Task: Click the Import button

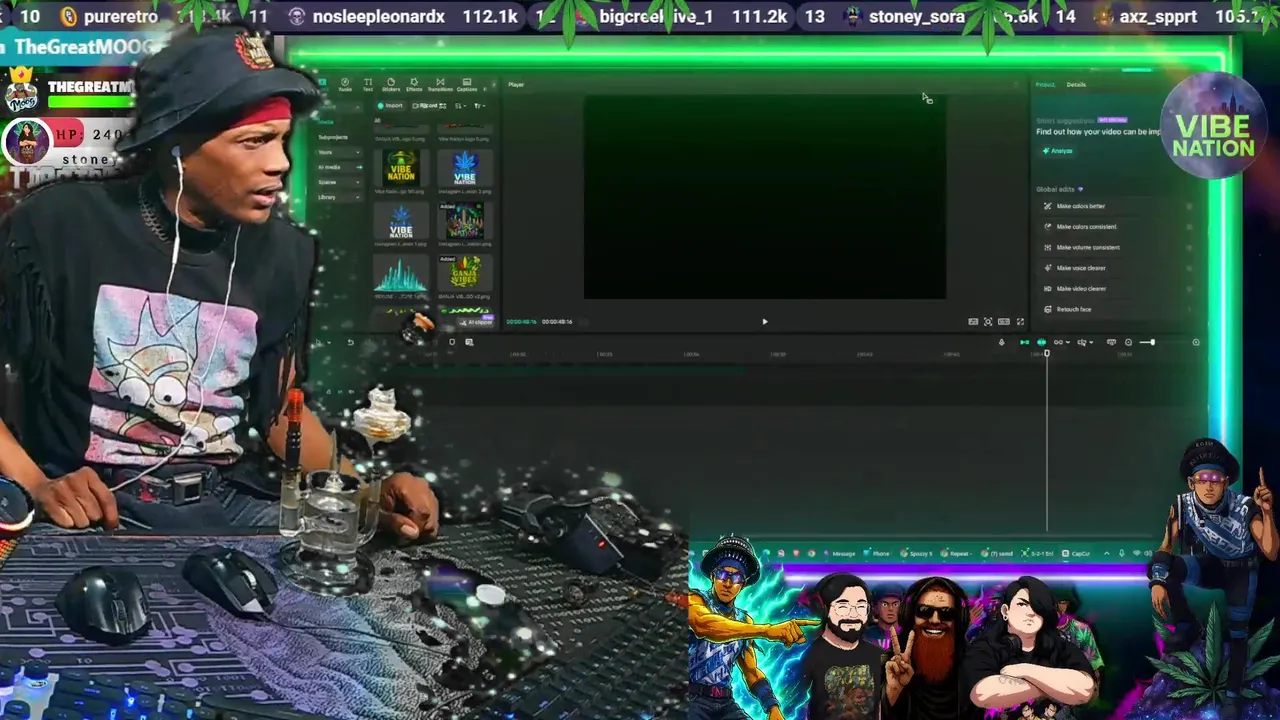Action: click(390, 105)
